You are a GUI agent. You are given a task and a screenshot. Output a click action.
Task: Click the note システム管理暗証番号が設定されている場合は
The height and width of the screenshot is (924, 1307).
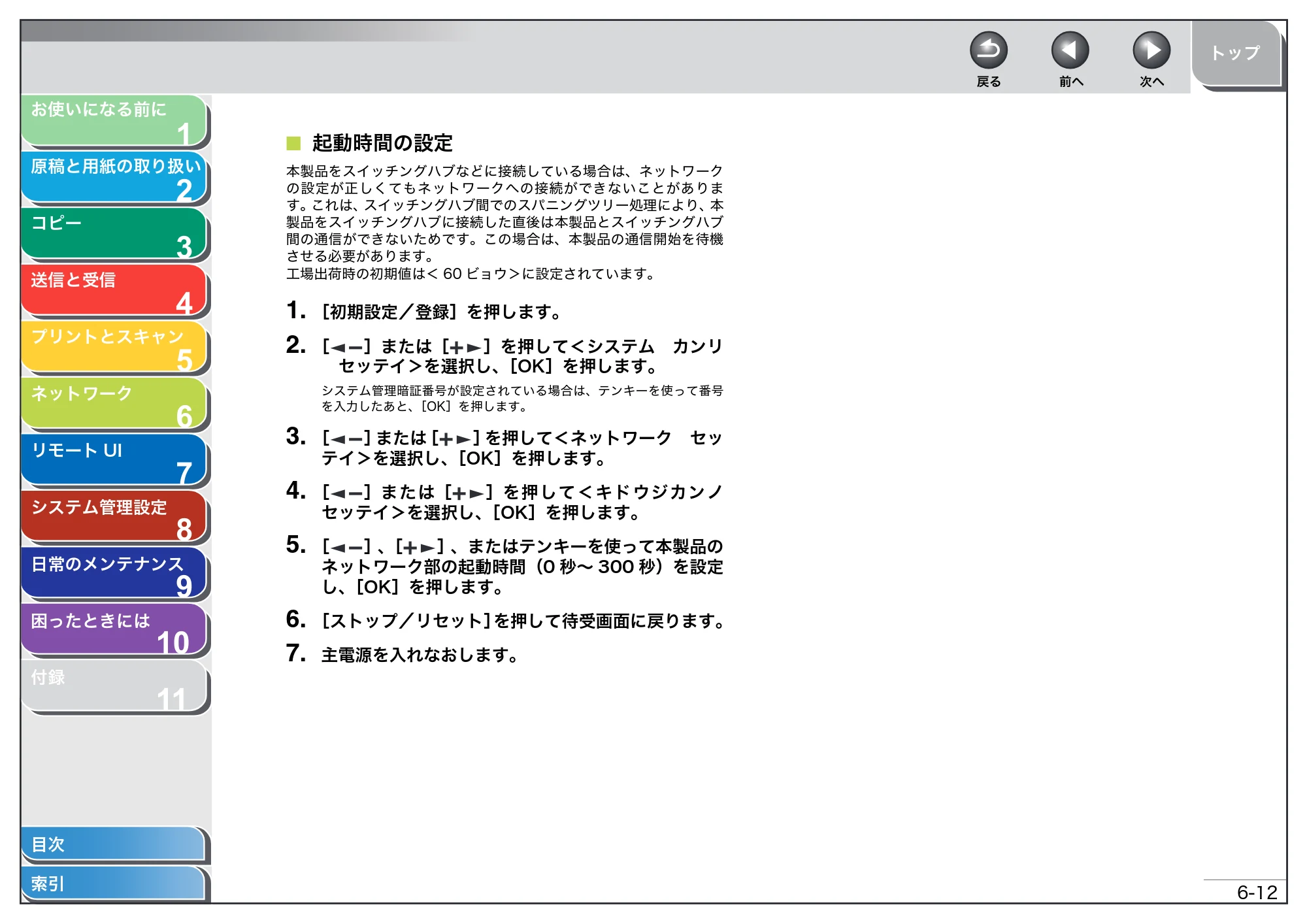[x=522, y=398]
